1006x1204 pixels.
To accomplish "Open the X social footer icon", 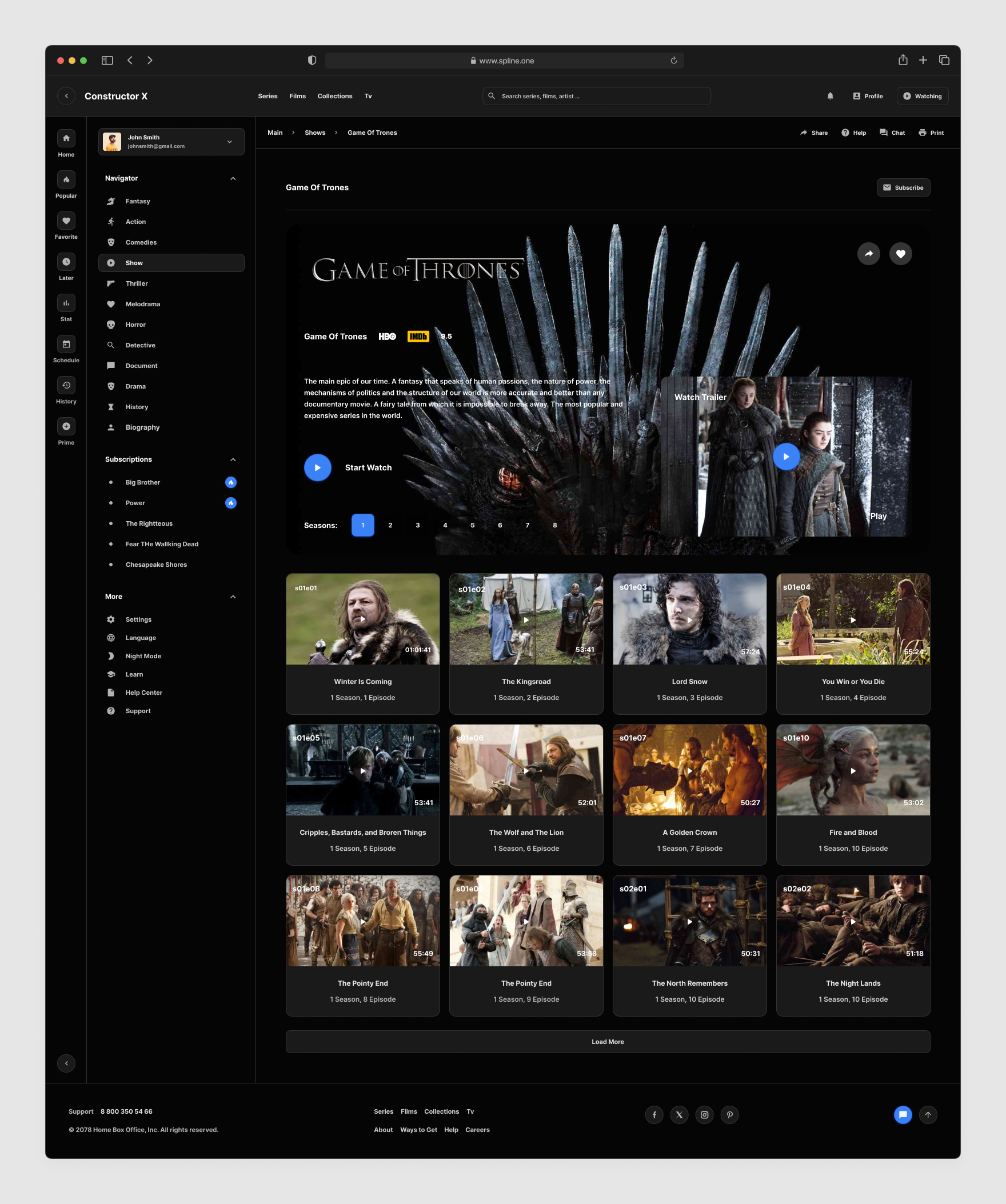I will pos(679,1114).
